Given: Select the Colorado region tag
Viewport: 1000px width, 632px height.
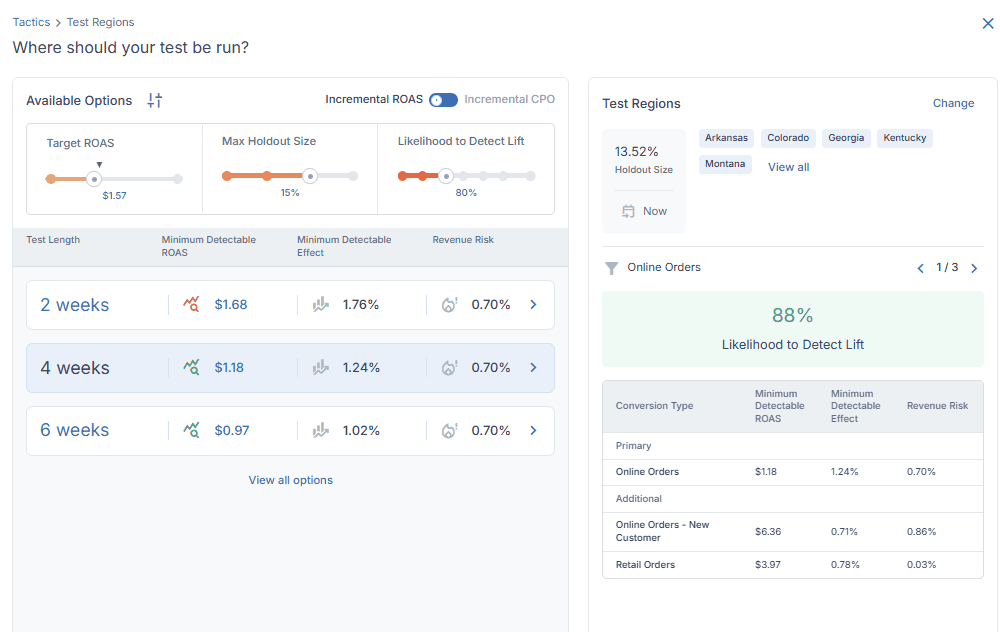Looking at the screenshot, I should [x=788, y=138].
